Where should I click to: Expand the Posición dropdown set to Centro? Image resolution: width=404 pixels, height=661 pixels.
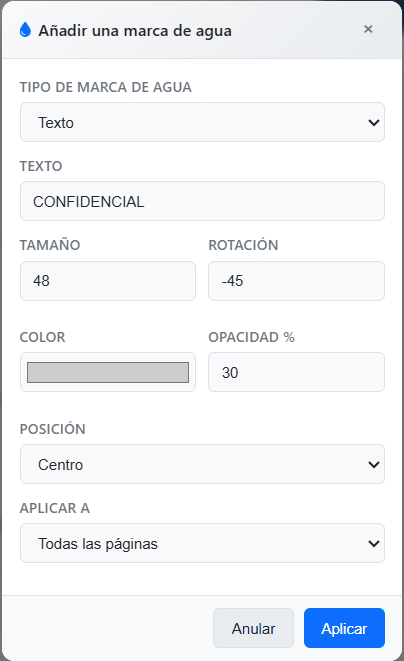[202, 464]
